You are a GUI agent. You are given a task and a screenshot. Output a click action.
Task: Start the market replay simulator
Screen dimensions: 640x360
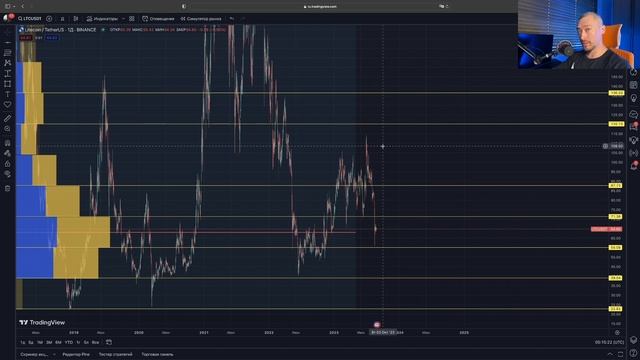201,19
